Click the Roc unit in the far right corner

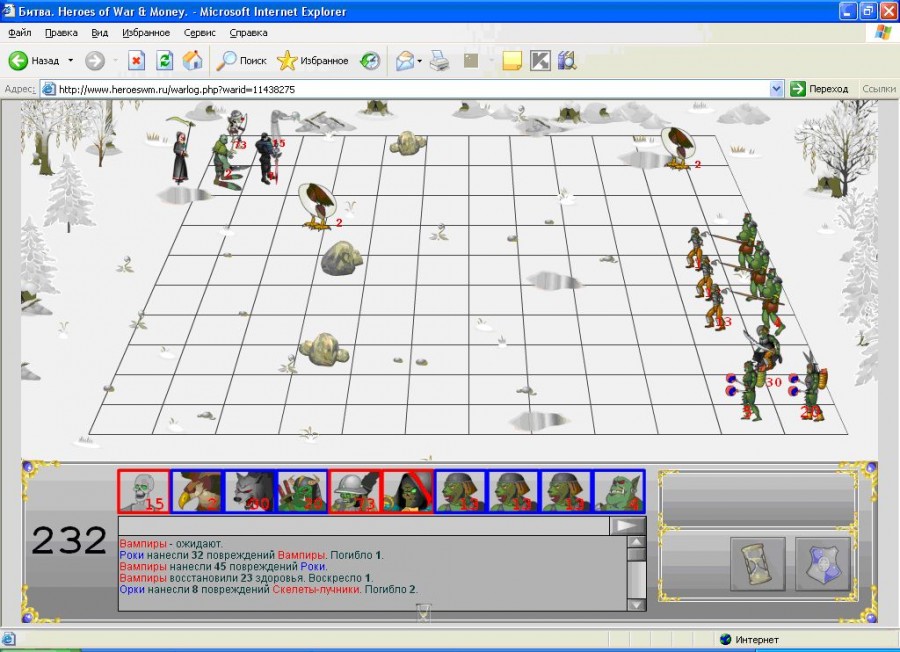[678, 148]
